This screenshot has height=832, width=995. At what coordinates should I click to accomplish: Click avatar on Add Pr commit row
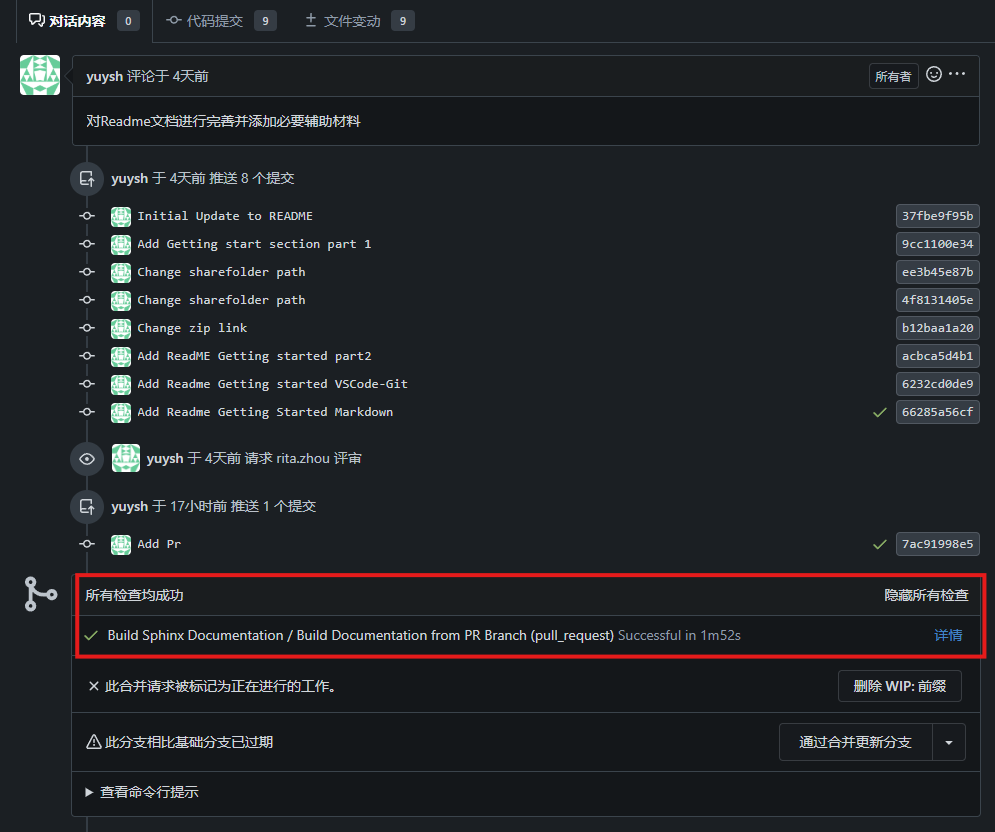[x=121, y=545]
